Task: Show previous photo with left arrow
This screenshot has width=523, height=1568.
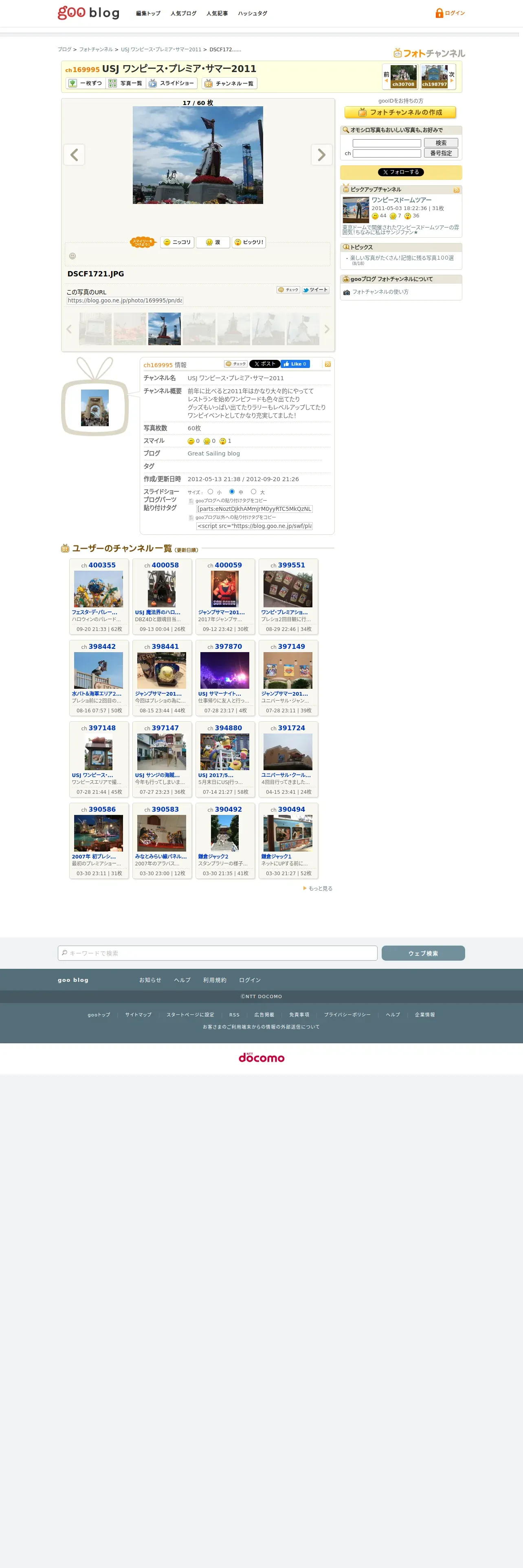Action: click(x=74, y=155)
